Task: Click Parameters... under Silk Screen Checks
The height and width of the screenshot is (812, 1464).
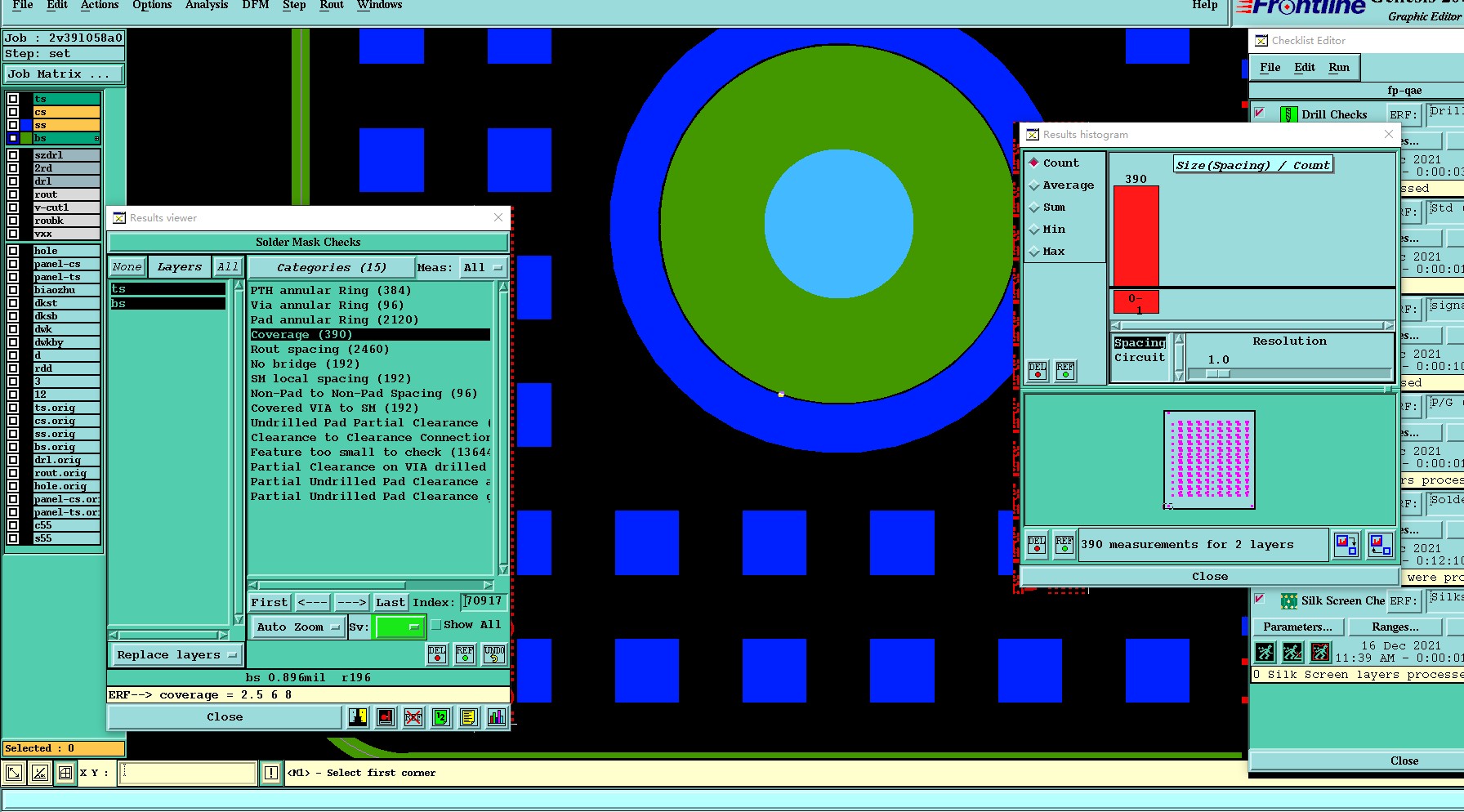Action: (1297, 627)
